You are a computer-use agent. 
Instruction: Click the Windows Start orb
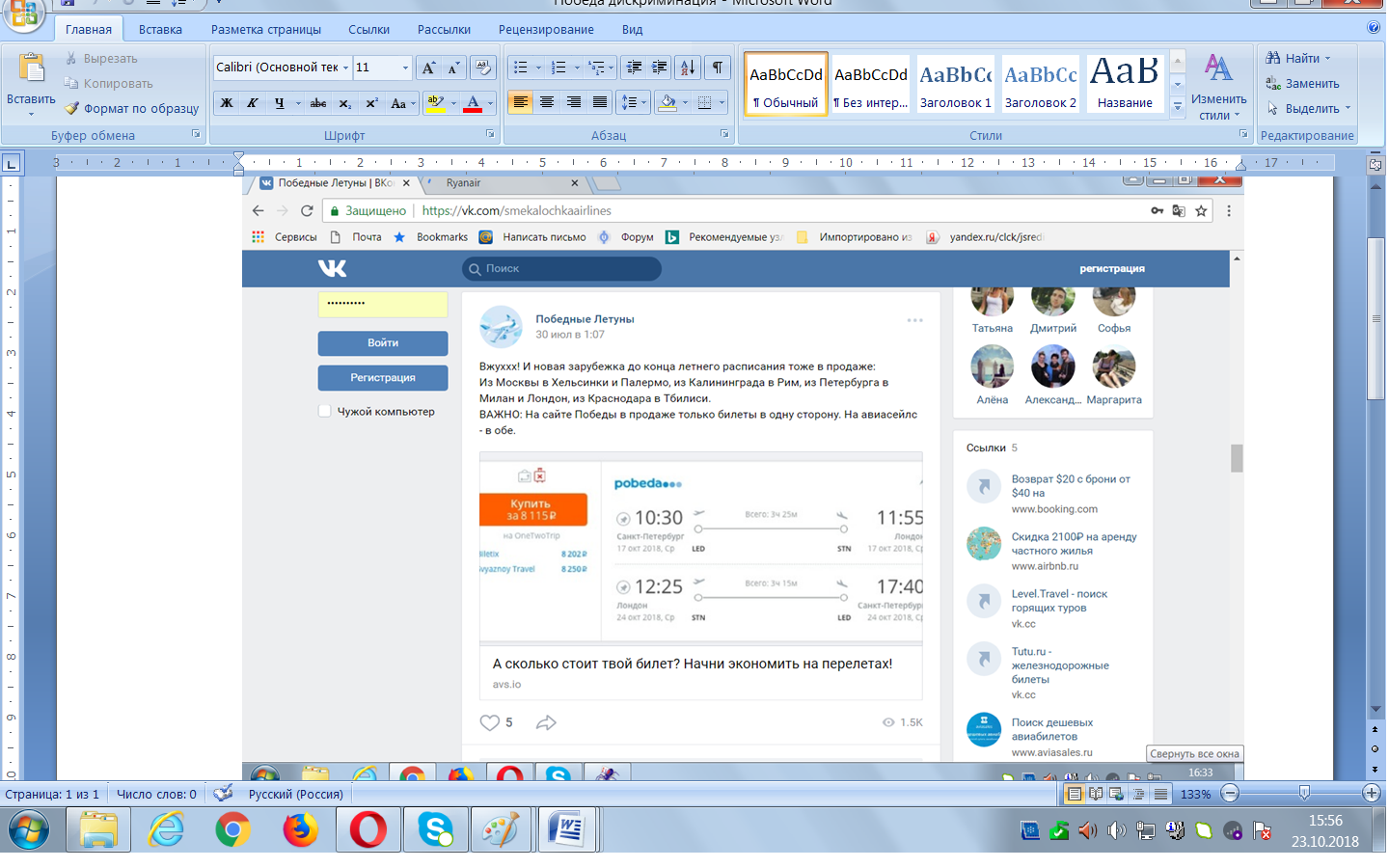[x=29, y=829]
